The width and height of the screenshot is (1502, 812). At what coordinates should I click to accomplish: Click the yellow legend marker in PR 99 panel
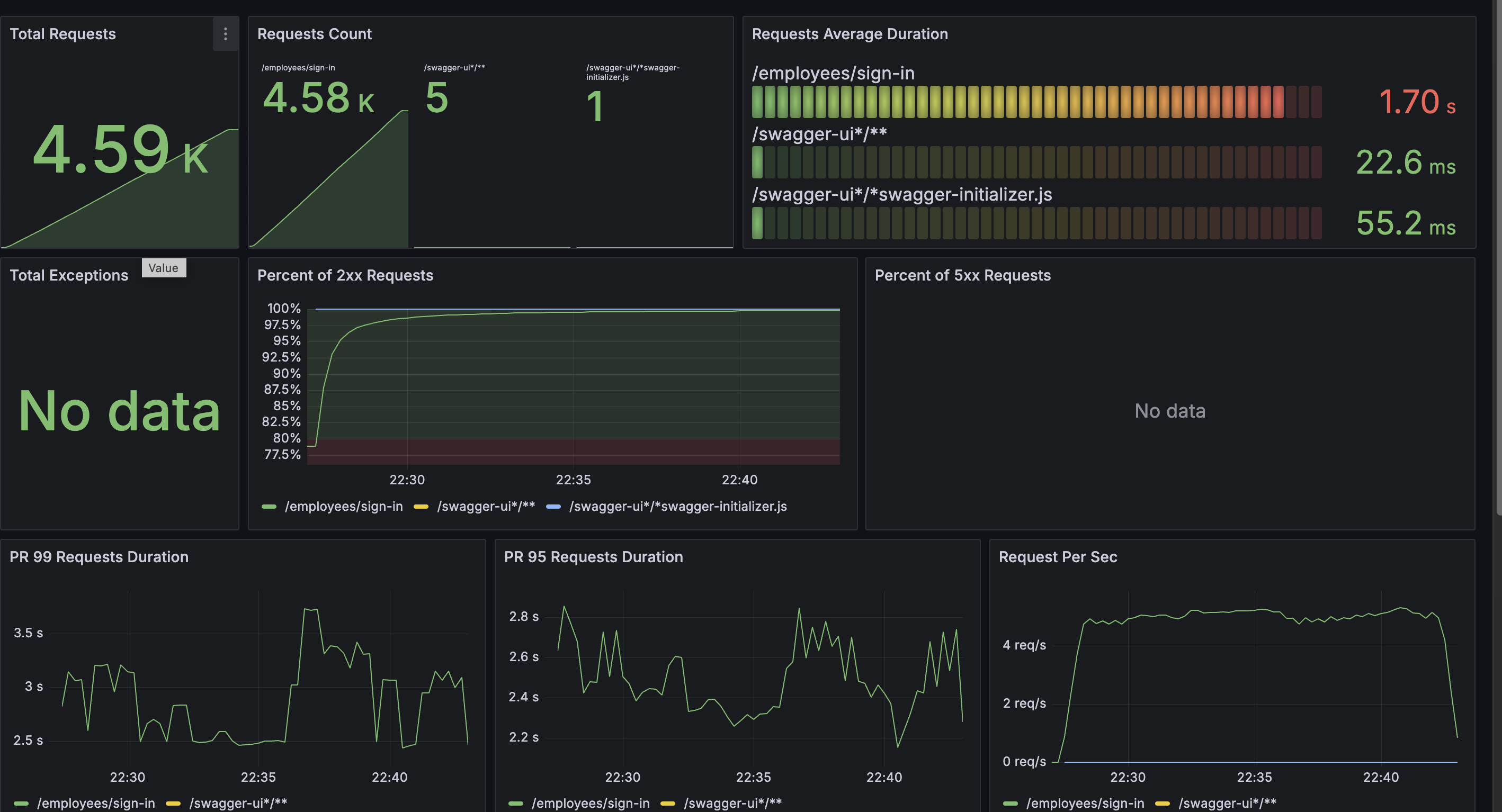click(x=173, y=803)
